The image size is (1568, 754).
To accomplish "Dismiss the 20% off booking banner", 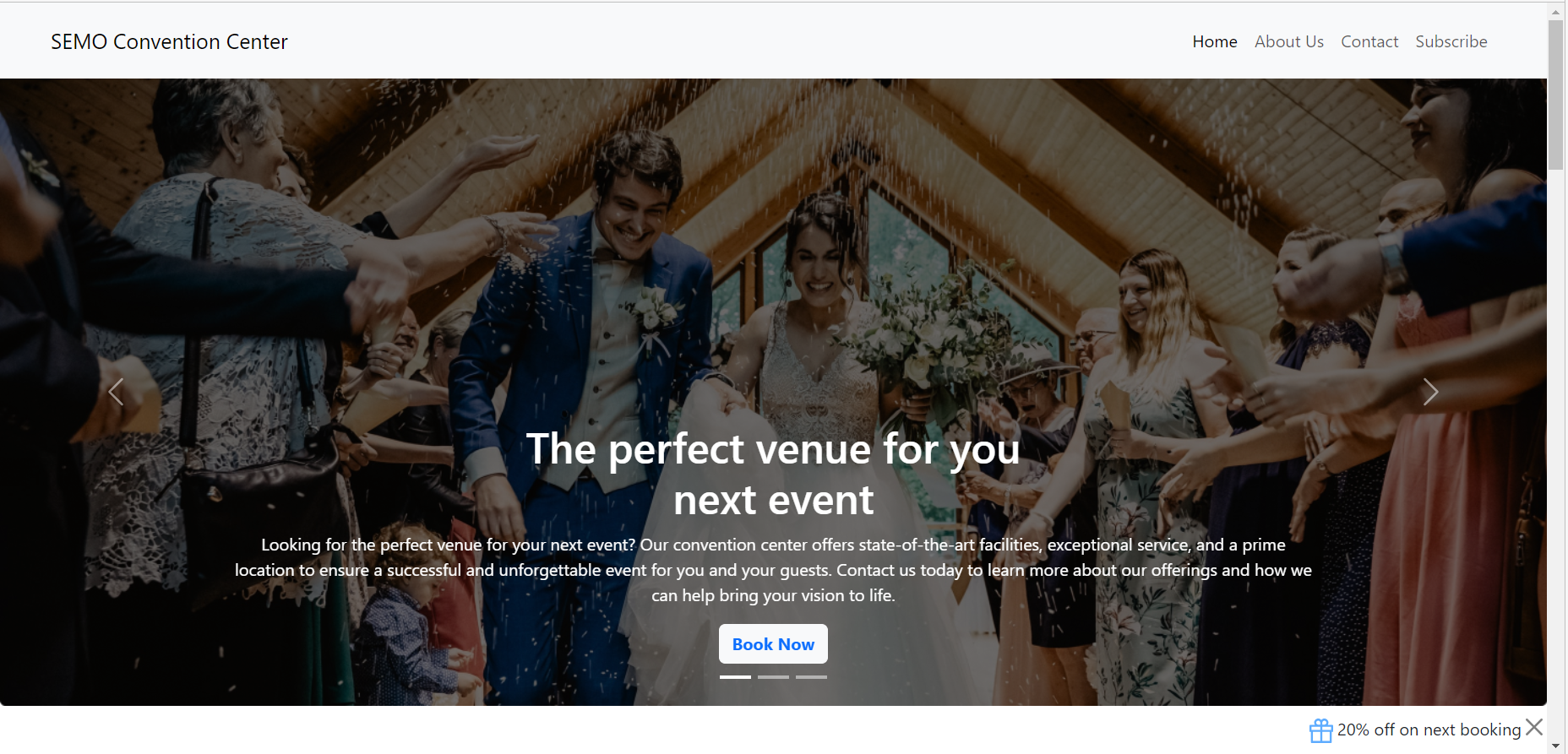I will coord(1534,727).
